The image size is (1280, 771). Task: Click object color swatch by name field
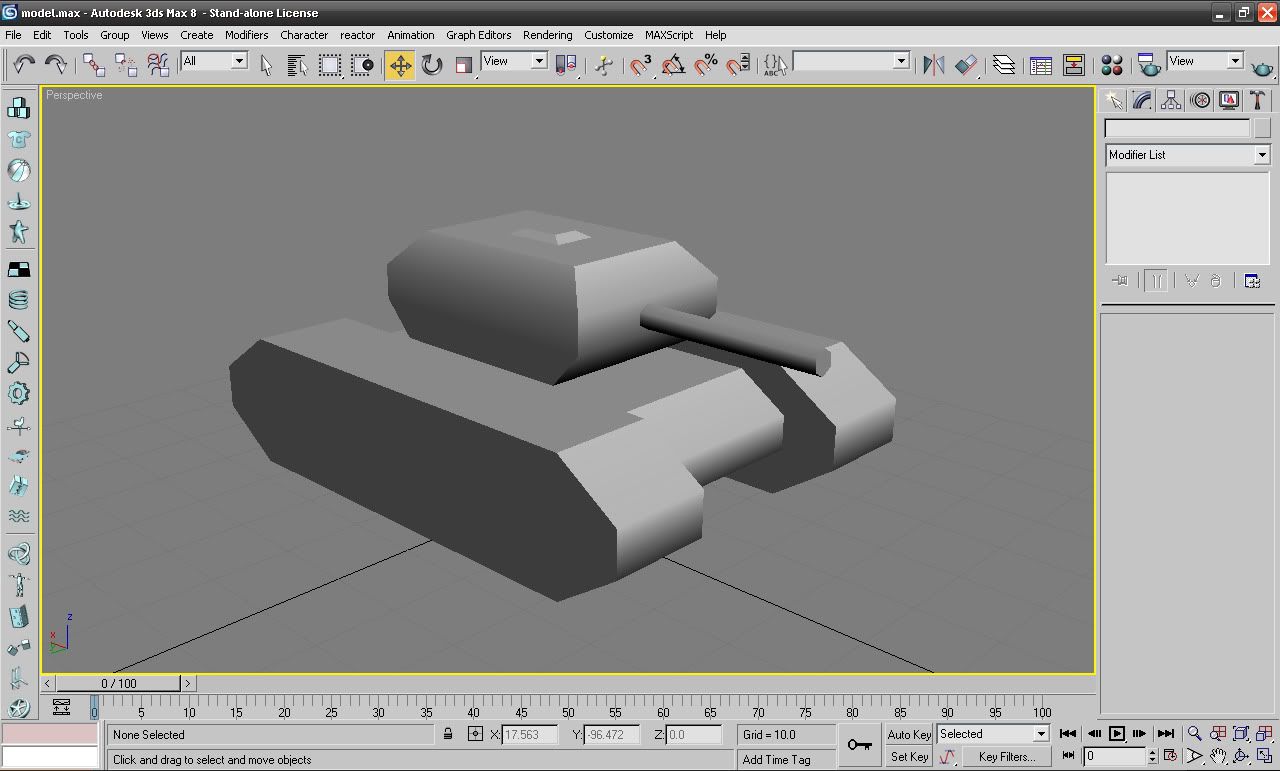[x=1261, y=129]
